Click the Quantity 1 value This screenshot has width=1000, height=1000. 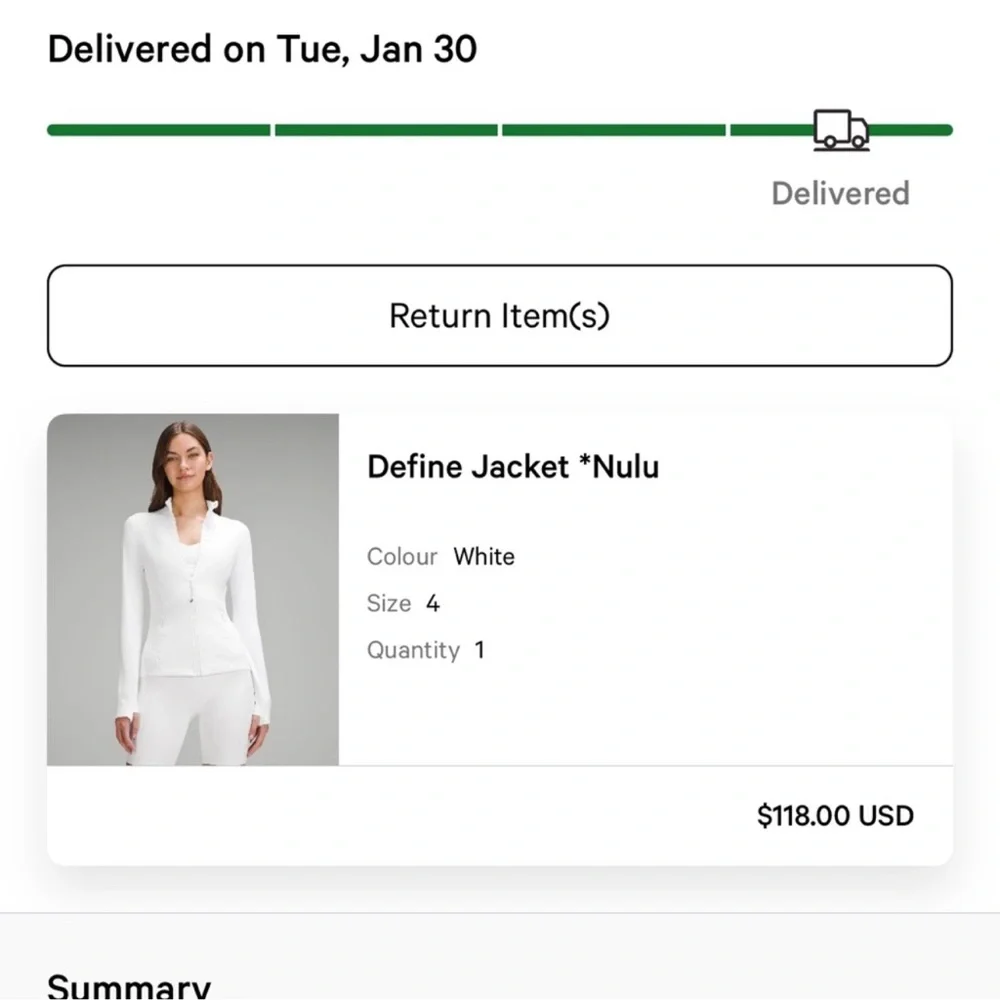coord(426,650)
